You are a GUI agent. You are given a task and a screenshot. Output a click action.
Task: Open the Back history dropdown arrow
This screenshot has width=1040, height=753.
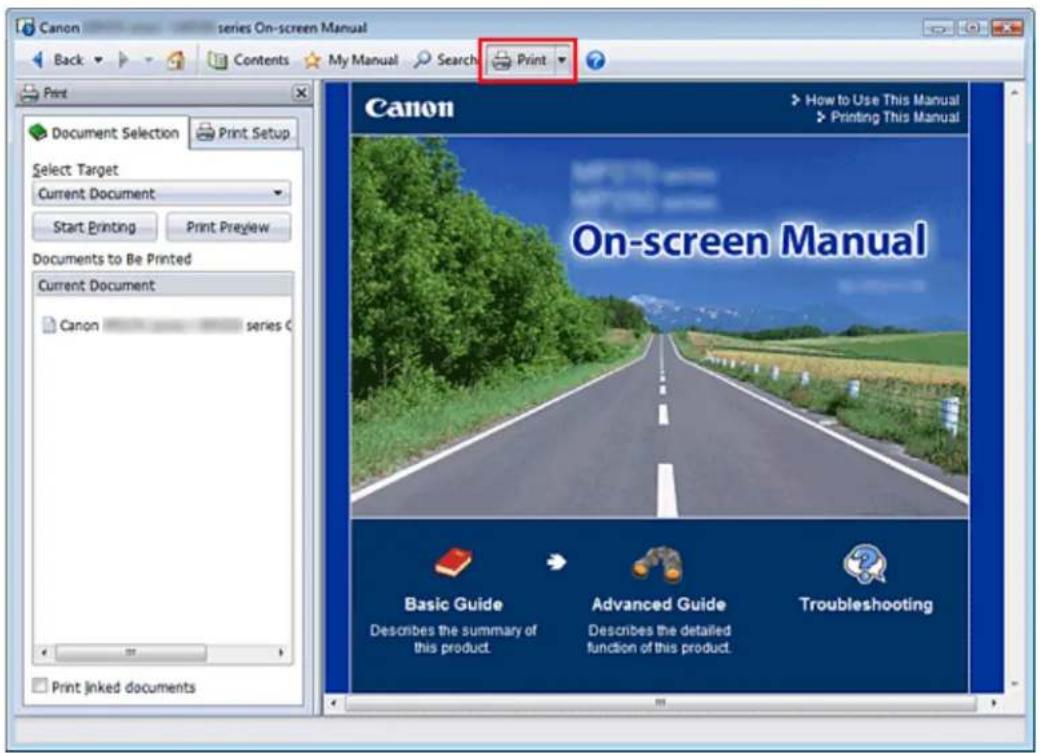pos(98,60)
